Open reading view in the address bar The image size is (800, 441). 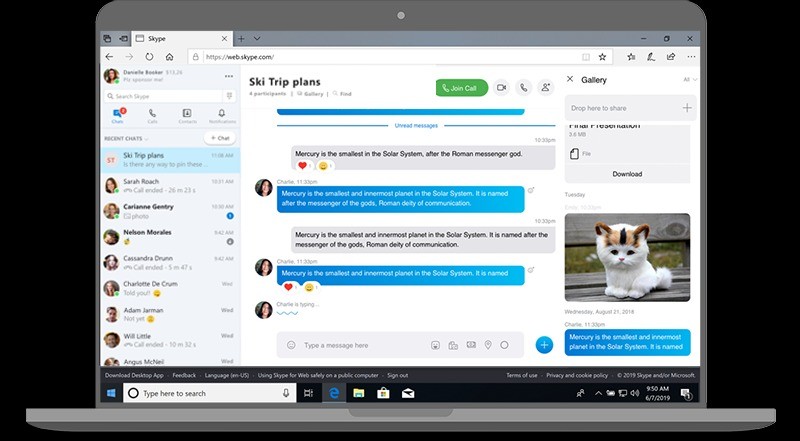pos(586,57)
